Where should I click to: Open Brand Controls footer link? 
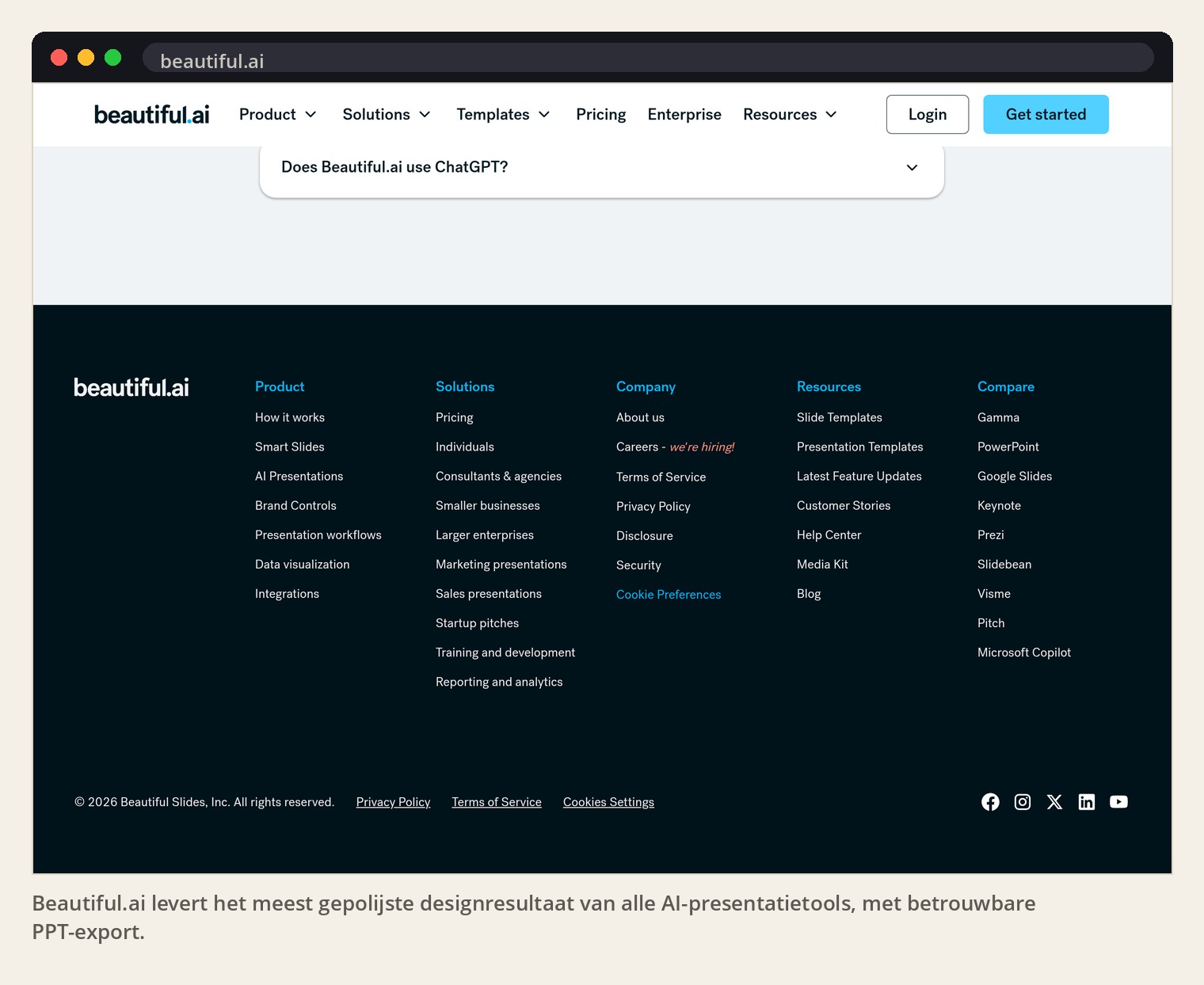point(295,505)
